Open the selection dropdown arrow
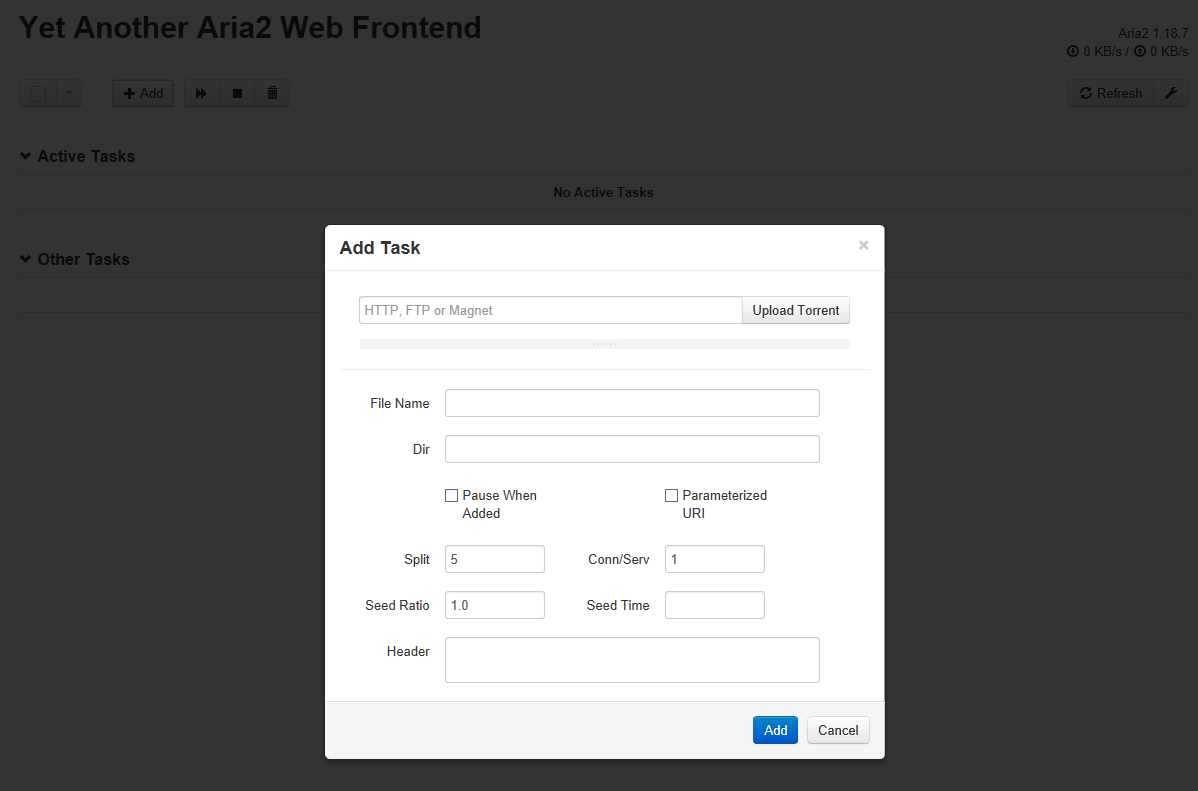1198x791 pixels. (x=66, y=92)
